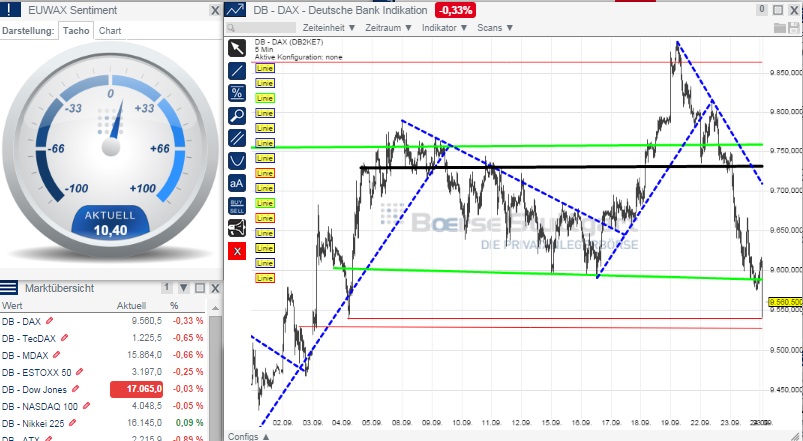803x441 pixels.
Task: Activate the magnifier zoom tool
Action: pyautogui.click(x=237, y=116)
